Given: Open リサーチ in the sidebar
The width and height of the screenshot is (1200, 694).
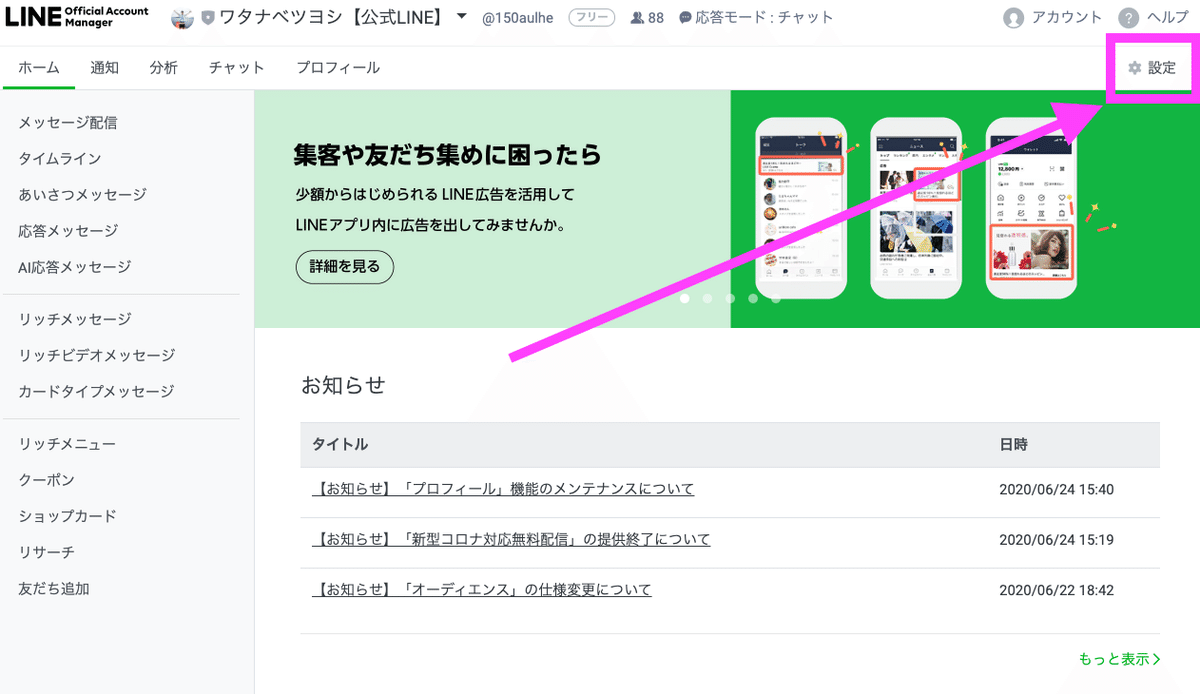Looking at the screenshot, I should [47, 552].
